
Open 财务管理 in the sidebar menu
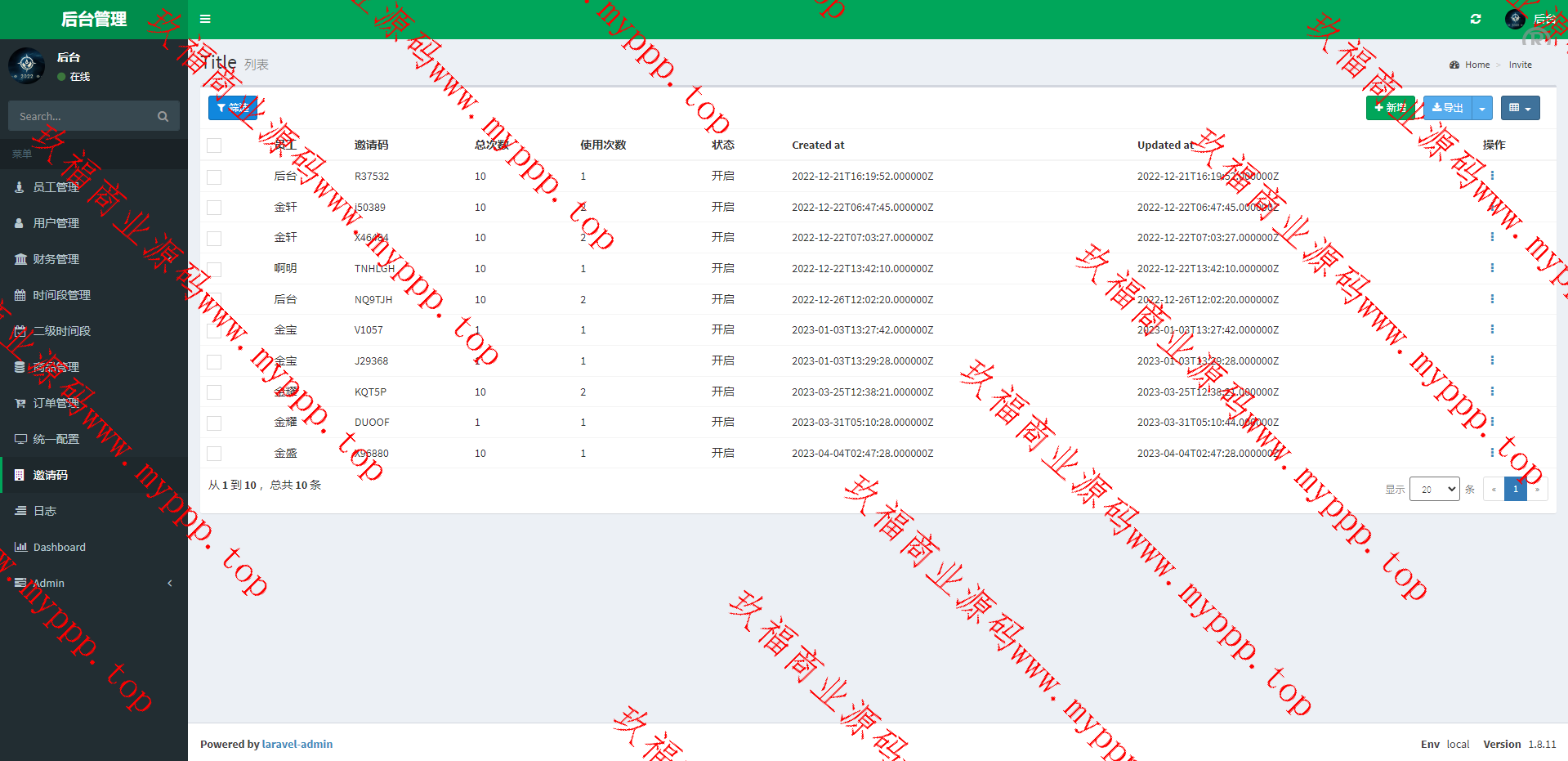coord(56,259)
